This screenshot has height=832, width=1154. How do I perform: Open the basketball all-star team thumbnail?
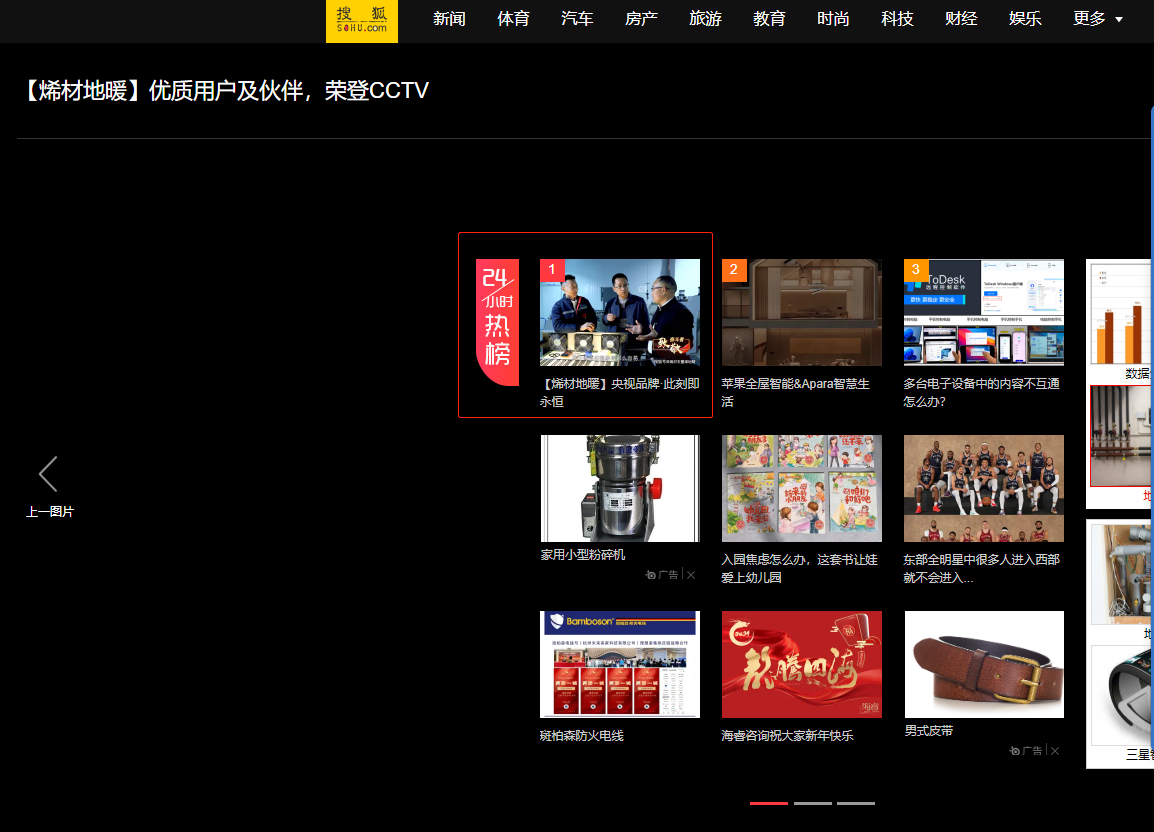983,488
